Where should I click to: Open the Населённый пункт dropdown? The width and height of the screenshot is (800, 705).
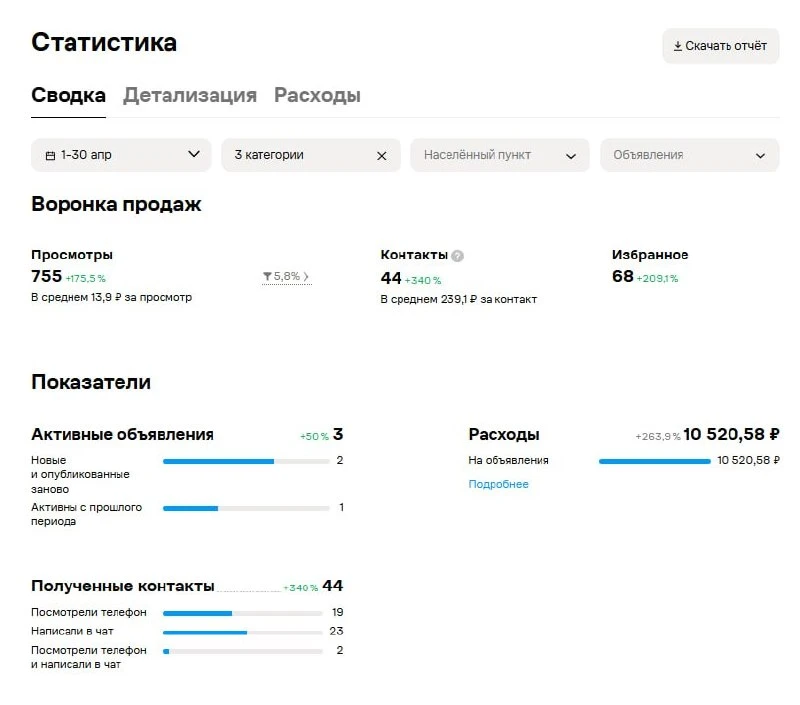click(500, 155)
